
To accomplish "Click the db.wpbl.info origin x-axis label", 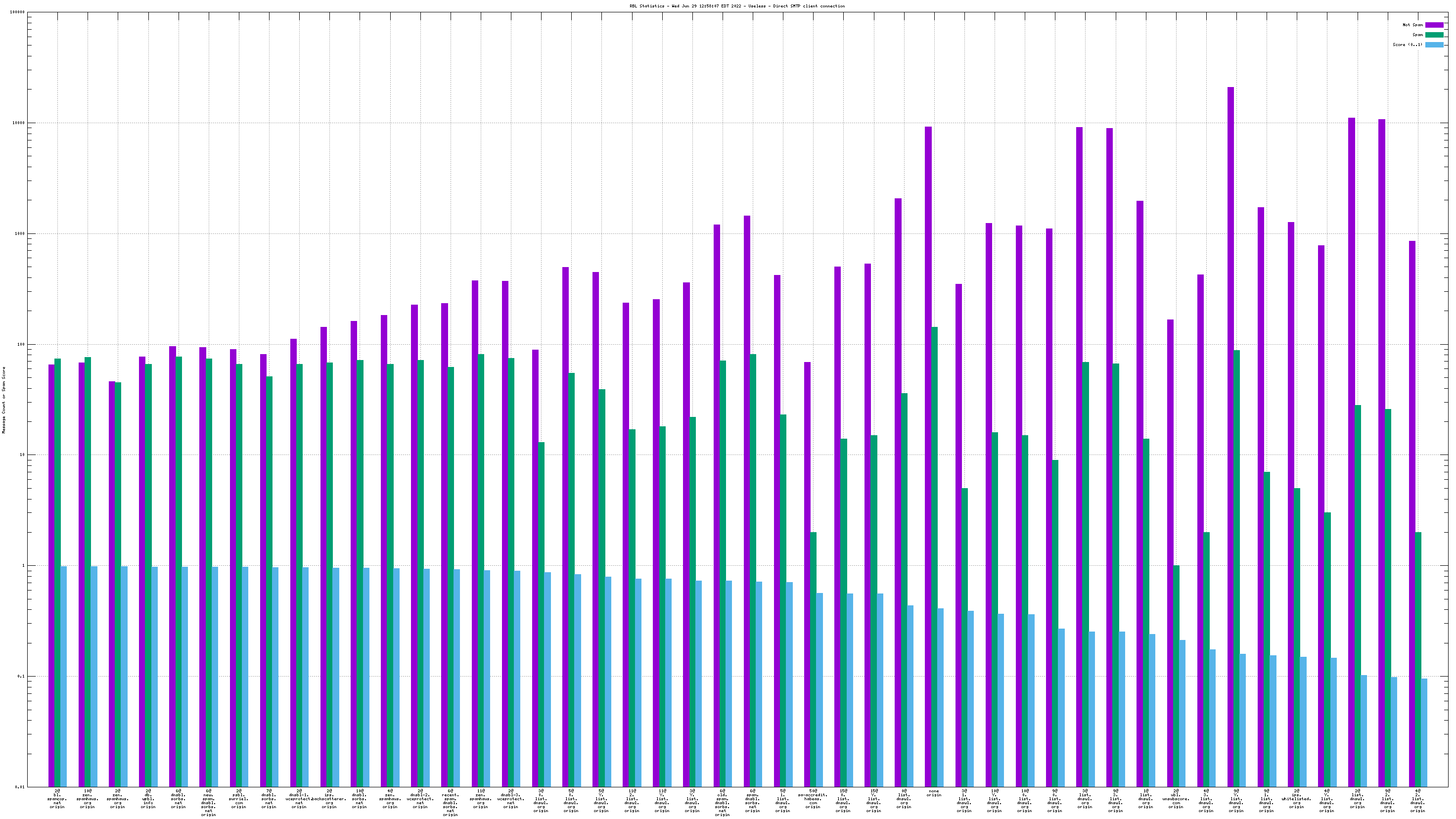I will (148, 799).
